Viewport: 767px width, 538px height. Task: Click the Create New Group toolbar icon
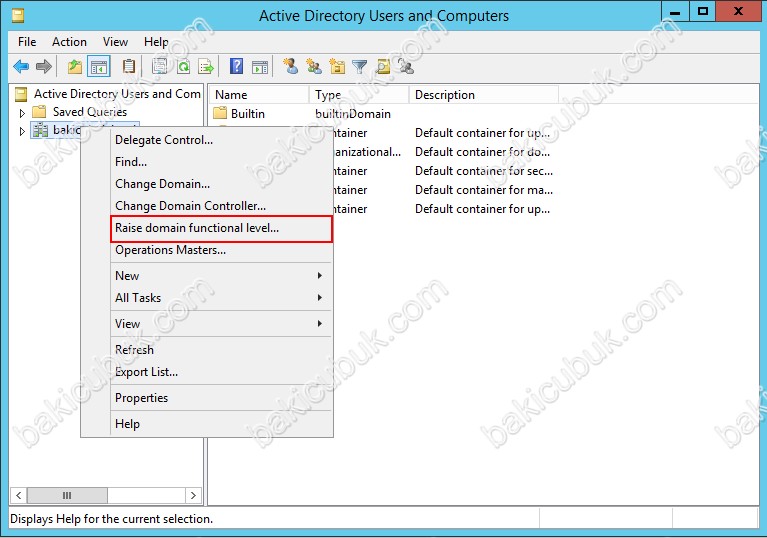click(x=314, y=67)
